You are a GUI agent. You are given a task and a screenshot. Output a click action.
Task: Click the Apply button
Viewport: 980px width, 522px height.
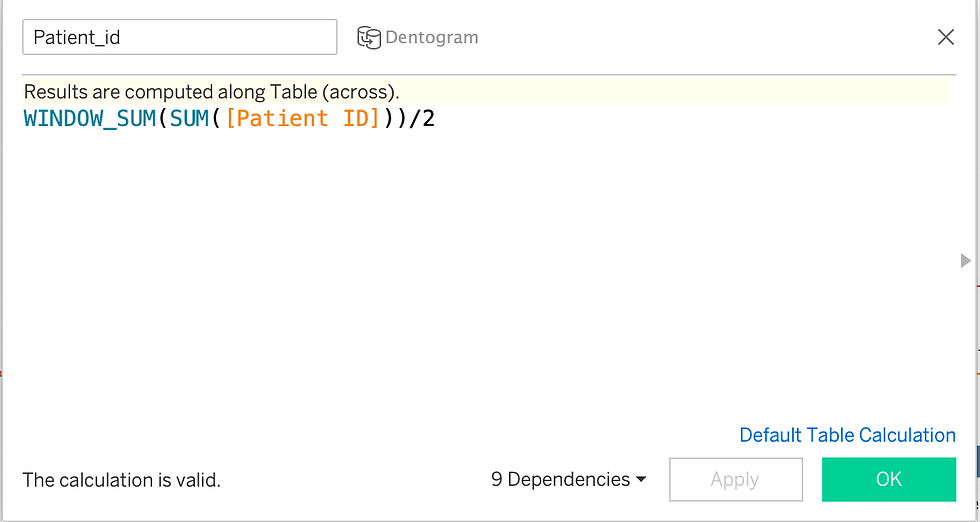coord(736,479)
